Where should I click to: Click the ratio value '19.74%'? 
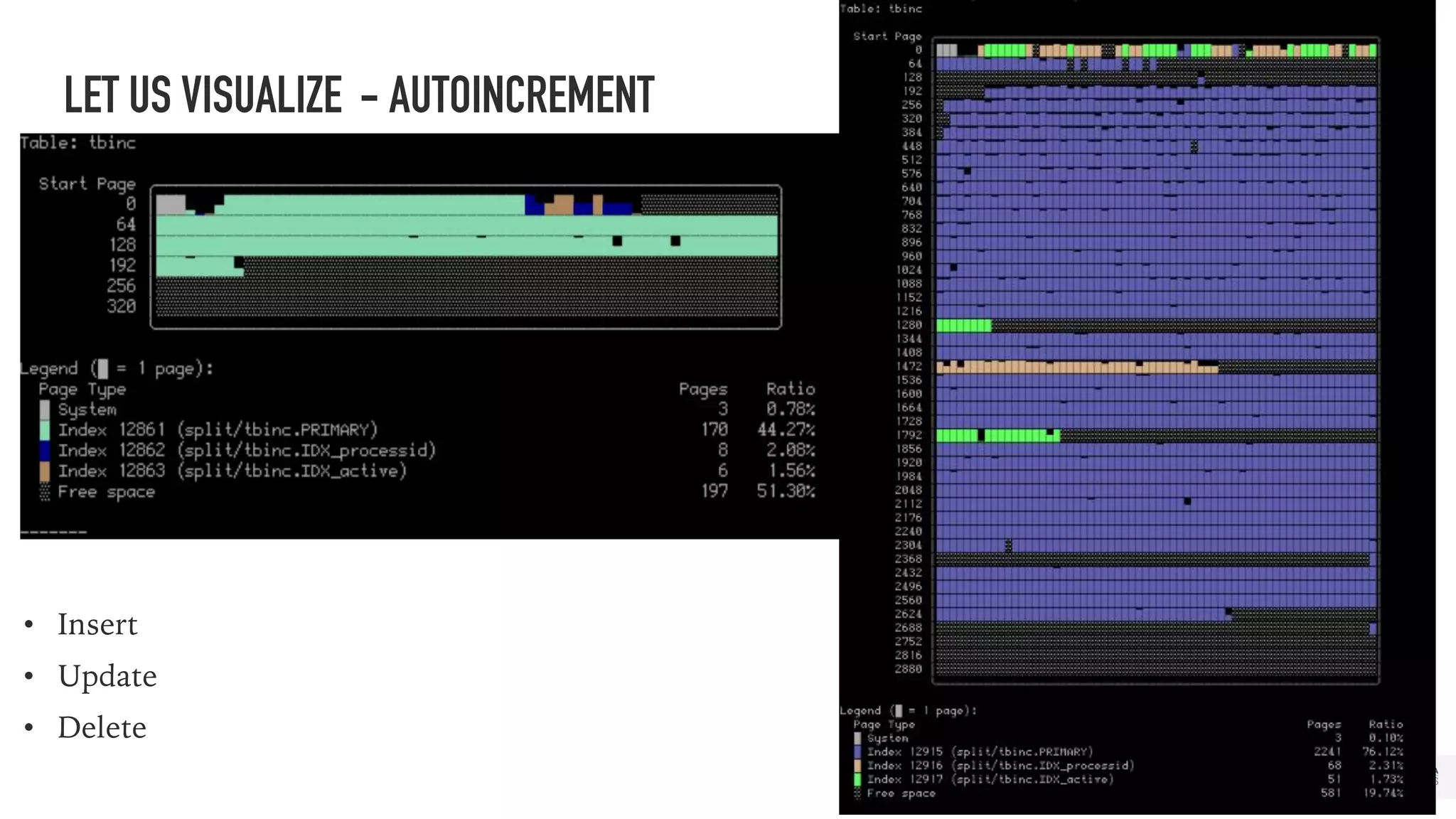(1383, 793)
